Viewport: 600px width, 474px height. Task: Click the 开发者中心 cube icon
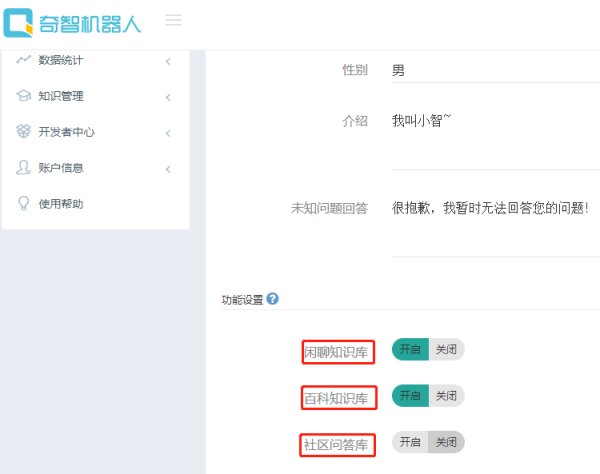pos(23,132)
